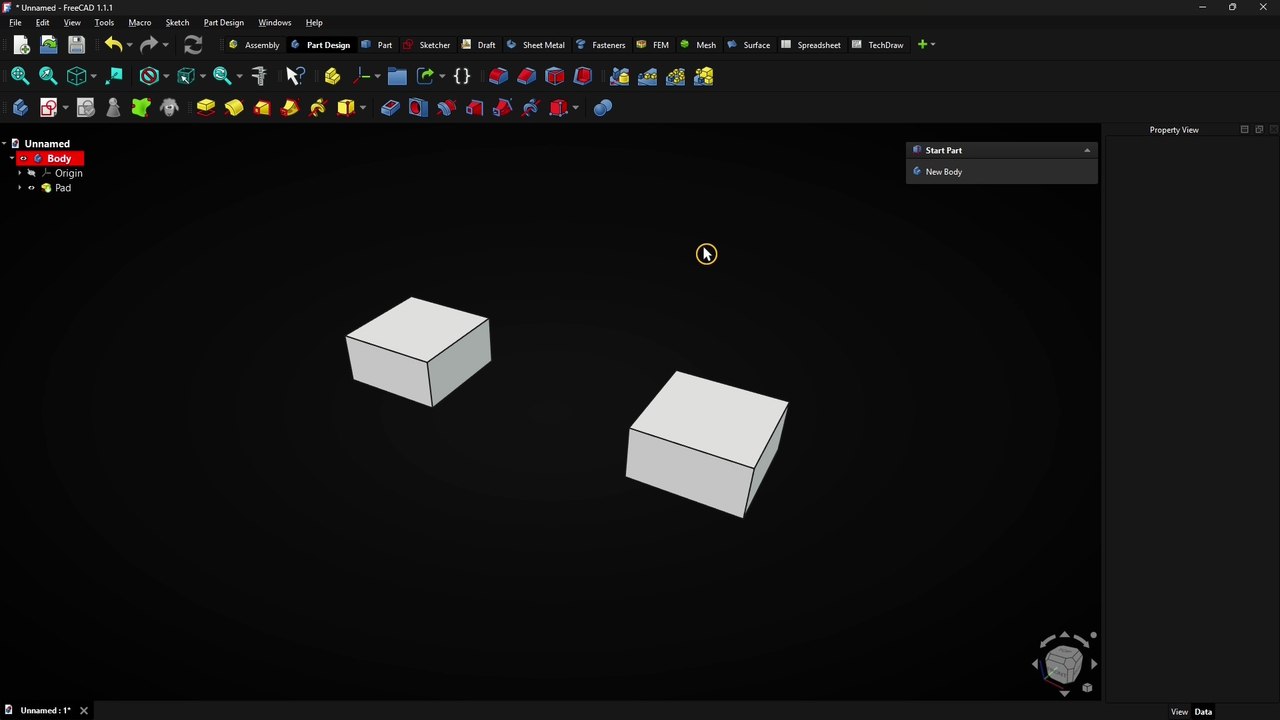This screenshot has width=1280, height=720.
Task: Expand the Pad tree node
Action: pyautogui.click(x=19, y=188)
